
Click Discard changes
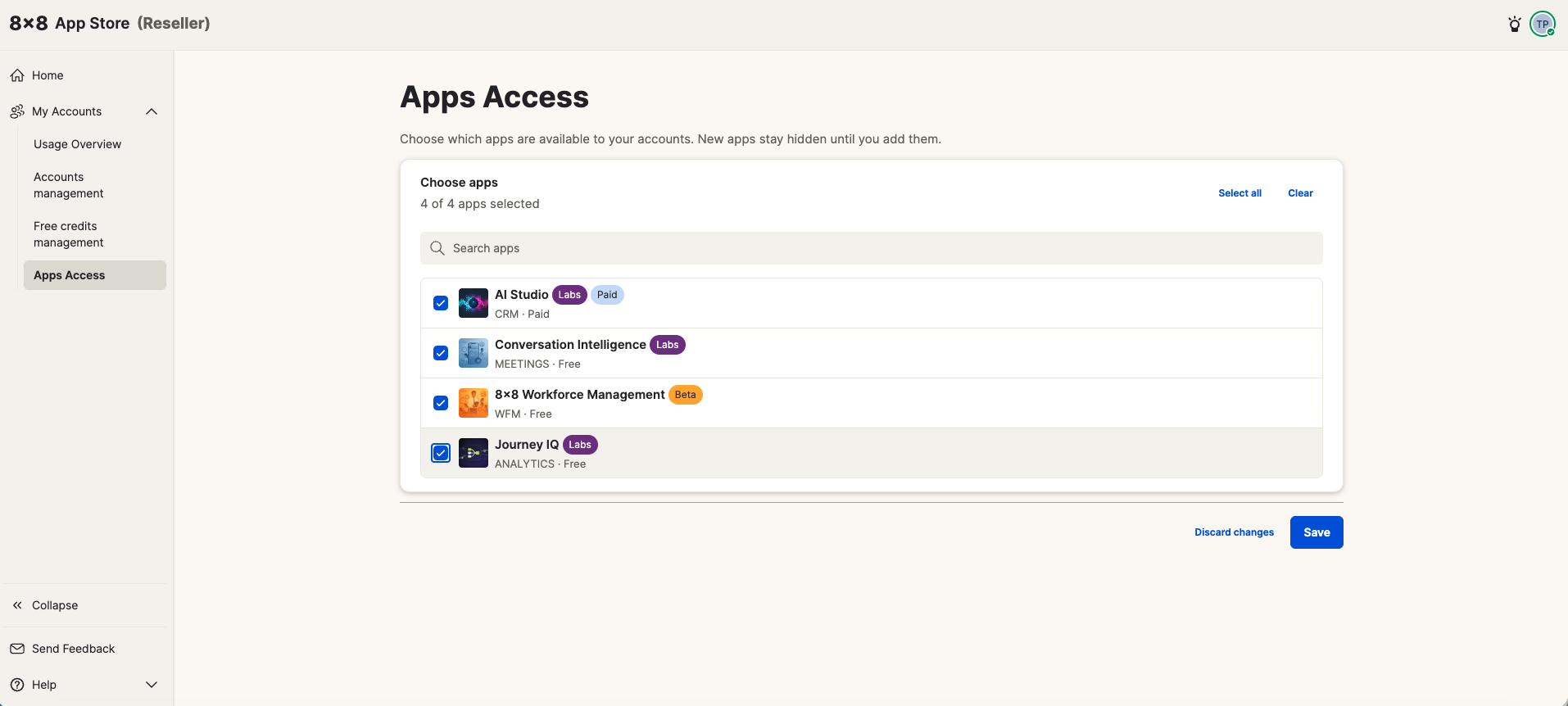pos(1234,532)
